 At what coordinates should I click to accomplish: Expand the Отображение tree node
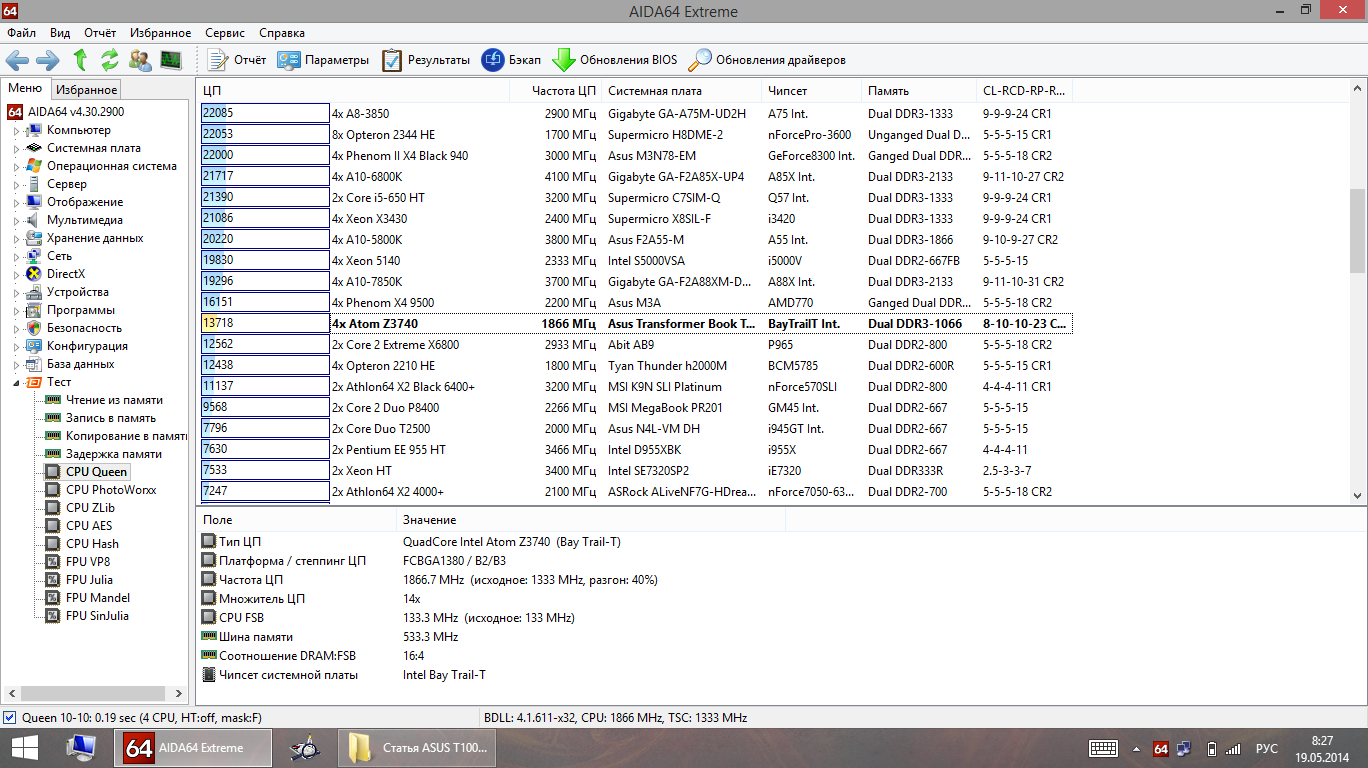point(16,202)
